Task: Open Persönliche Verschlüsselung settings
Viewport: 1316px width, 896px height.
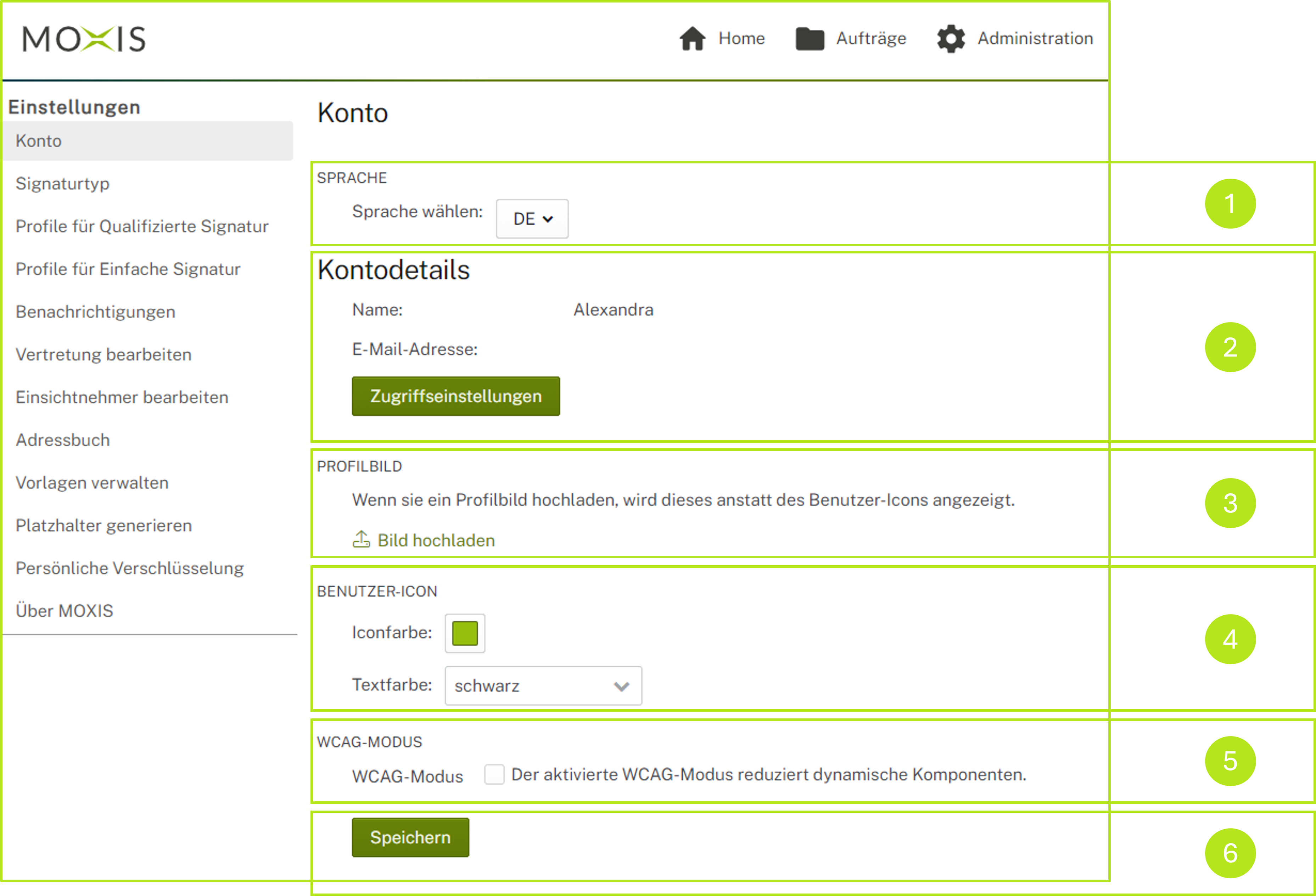Action: click(130, 568)
